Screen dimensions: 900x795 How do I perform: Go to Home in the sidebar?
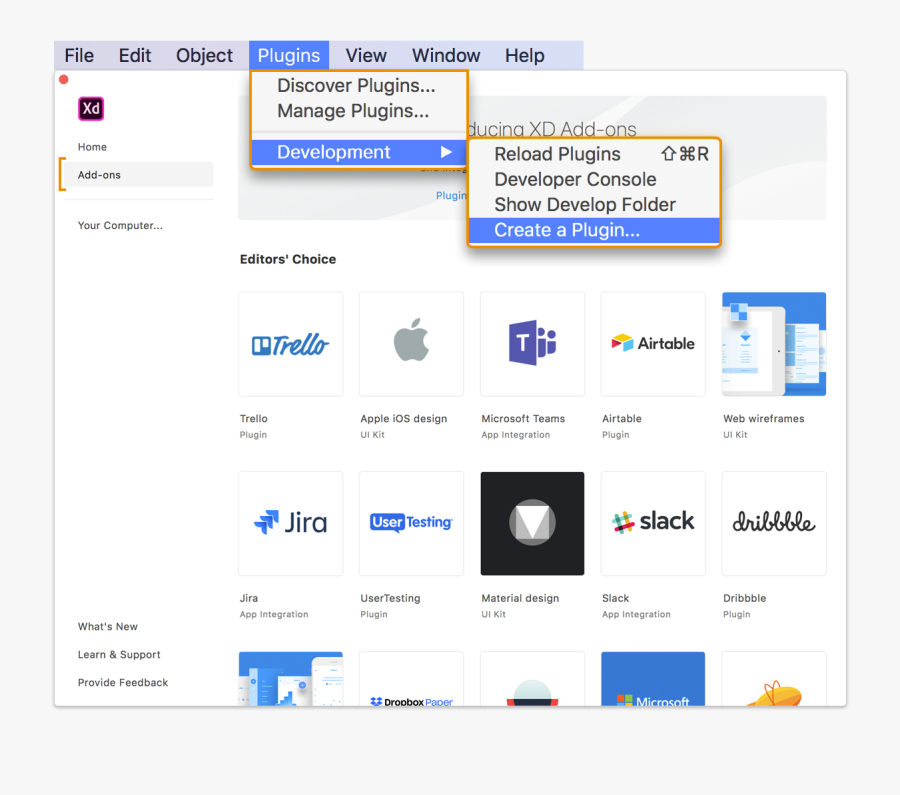(93, 147)
